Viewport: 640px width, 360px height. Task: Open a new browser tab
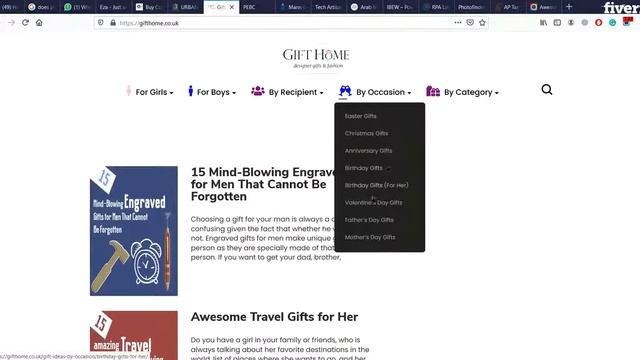click(569, 7)
